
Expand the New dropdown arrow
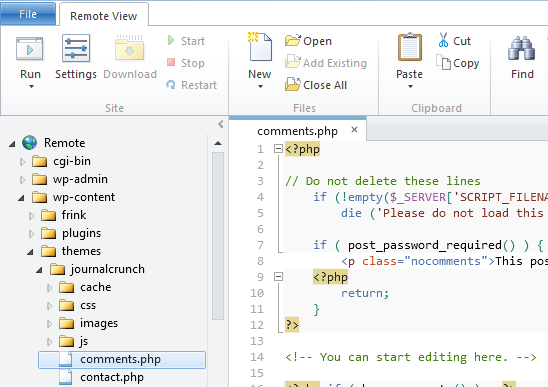click(x=260, y=86)
